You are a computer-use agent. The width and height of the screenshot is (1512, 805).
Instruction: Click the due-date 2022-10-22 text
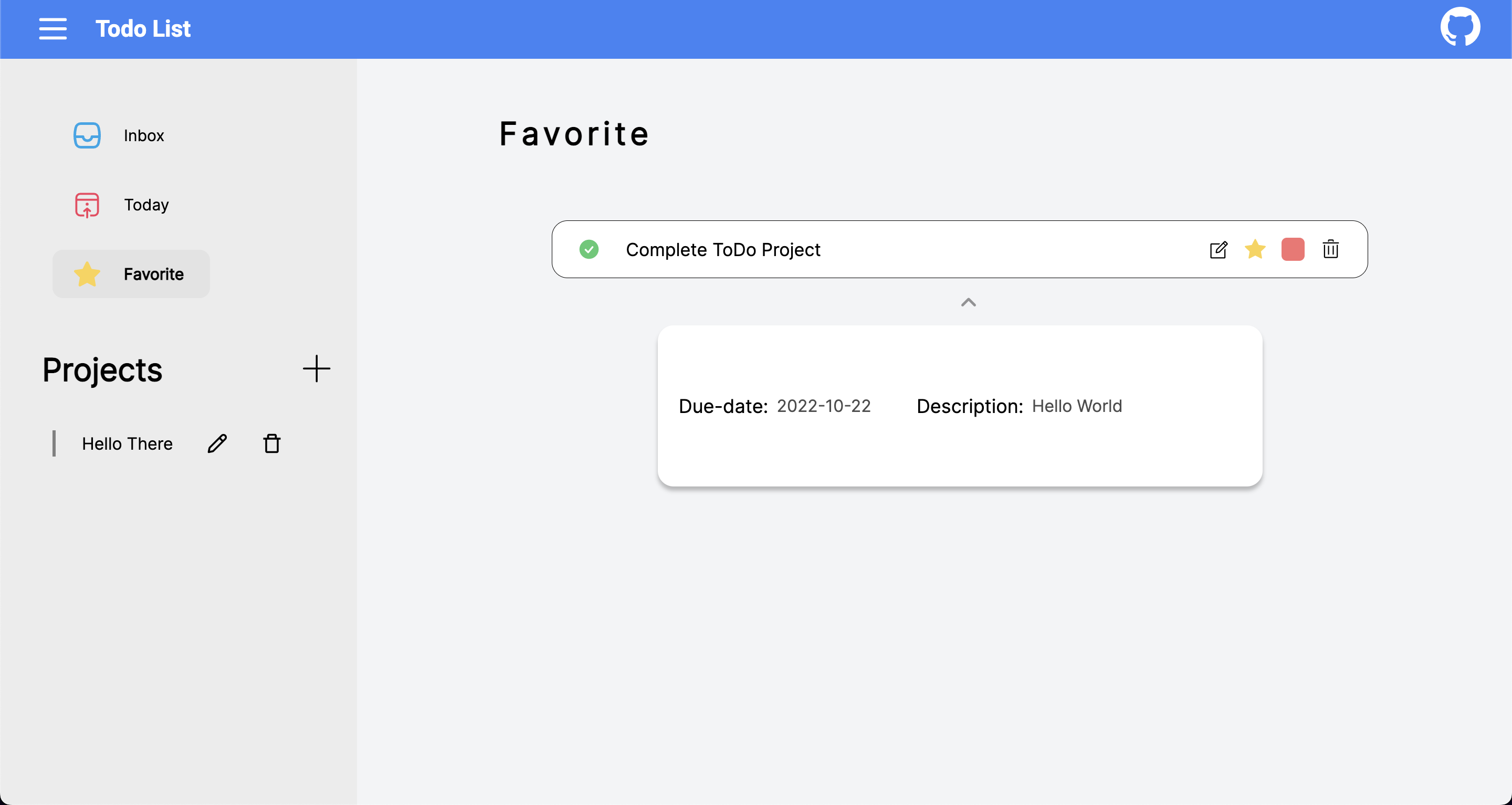824,406
